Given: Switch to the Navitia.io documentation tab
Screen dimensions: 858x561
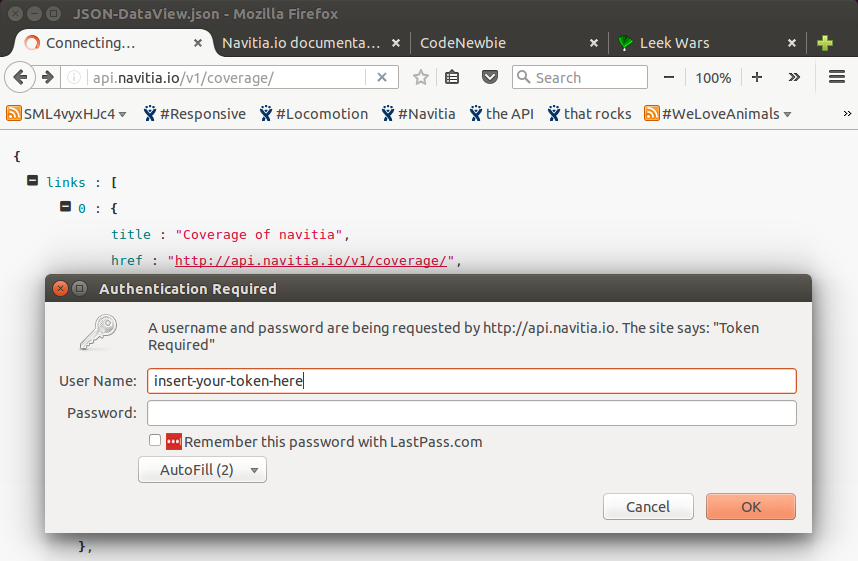Looking at the screenshot, I should point(301,43).
